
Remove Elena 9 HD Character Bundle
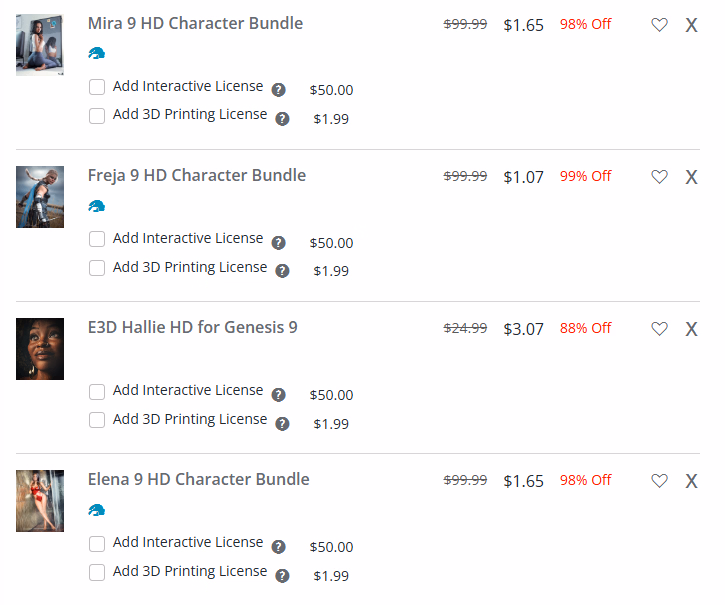coord(691,481)
